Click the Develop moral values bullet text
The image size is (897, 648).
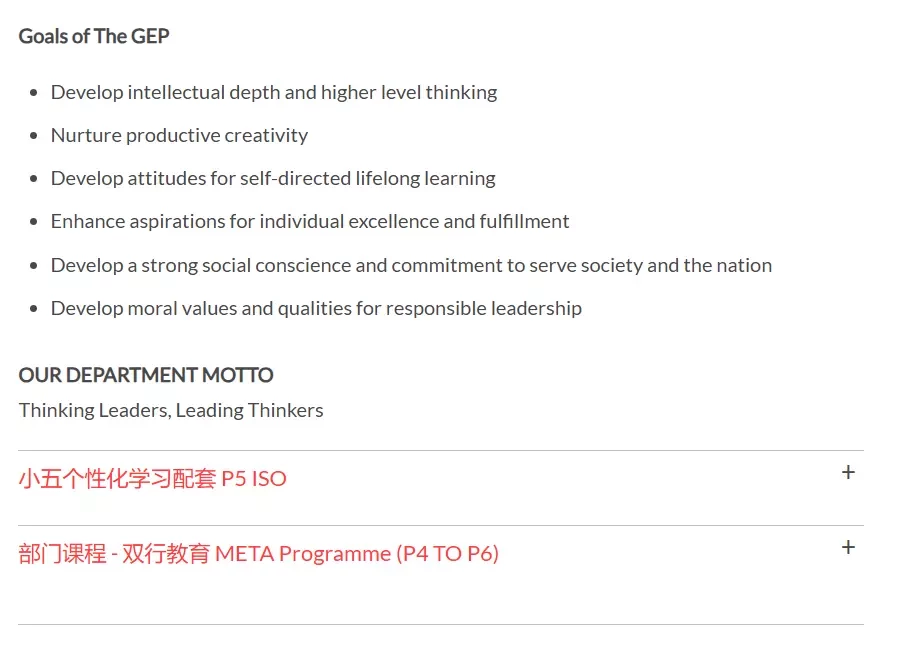coord(316,308)
